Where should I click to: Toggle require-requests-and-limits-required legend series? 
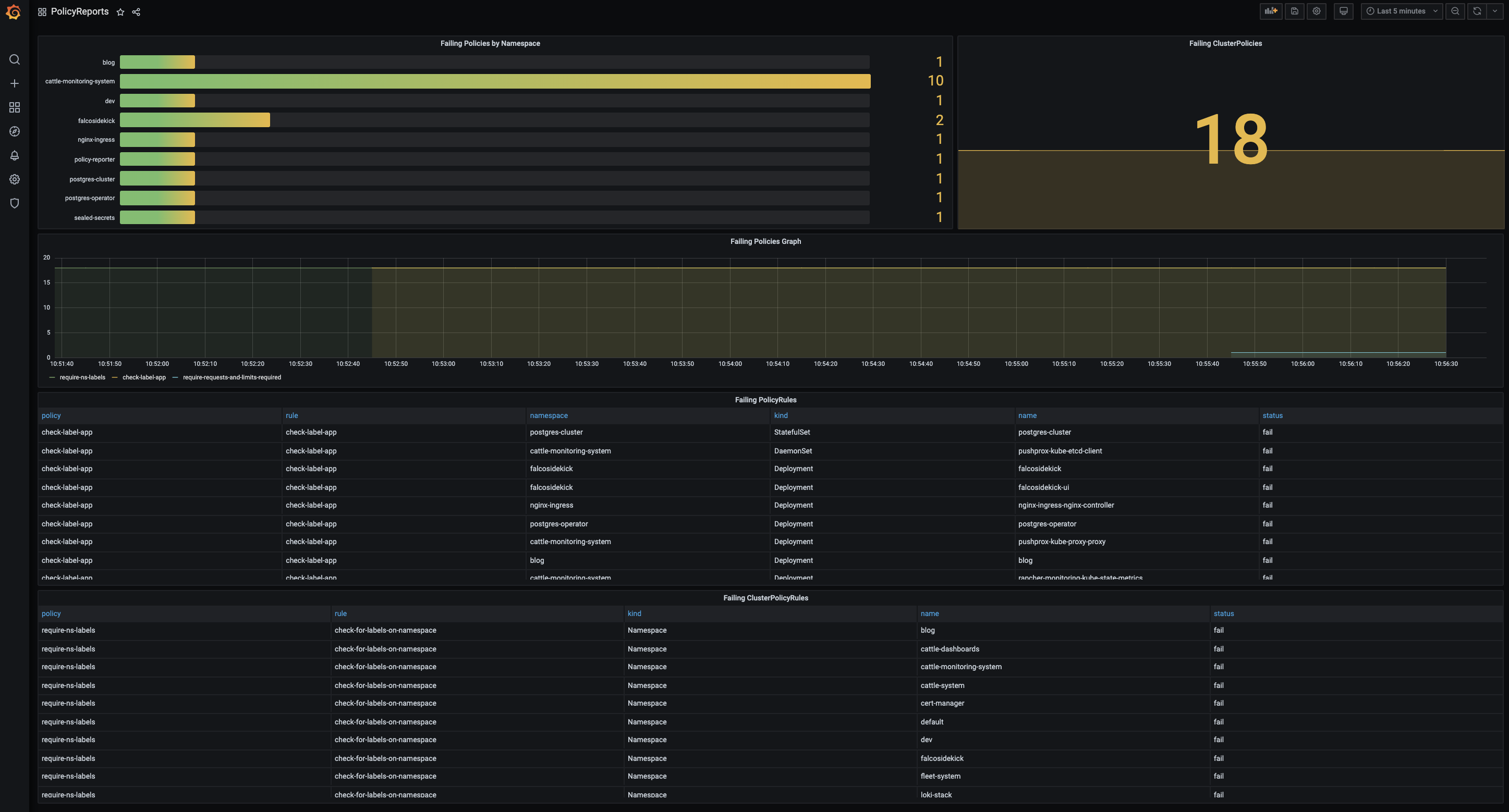232,378
